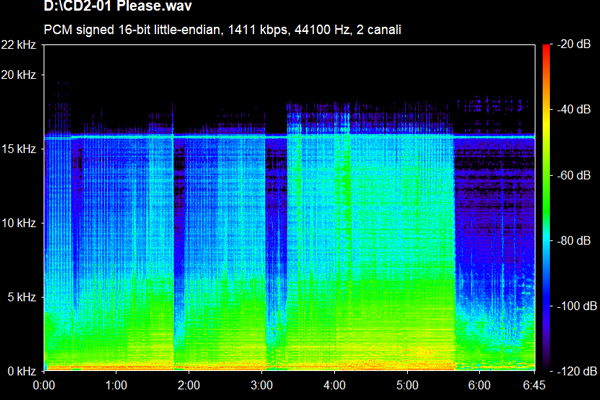
Task: Click the '6:00' time axis label
Action: pyautogui.click(x=479, y=385)
